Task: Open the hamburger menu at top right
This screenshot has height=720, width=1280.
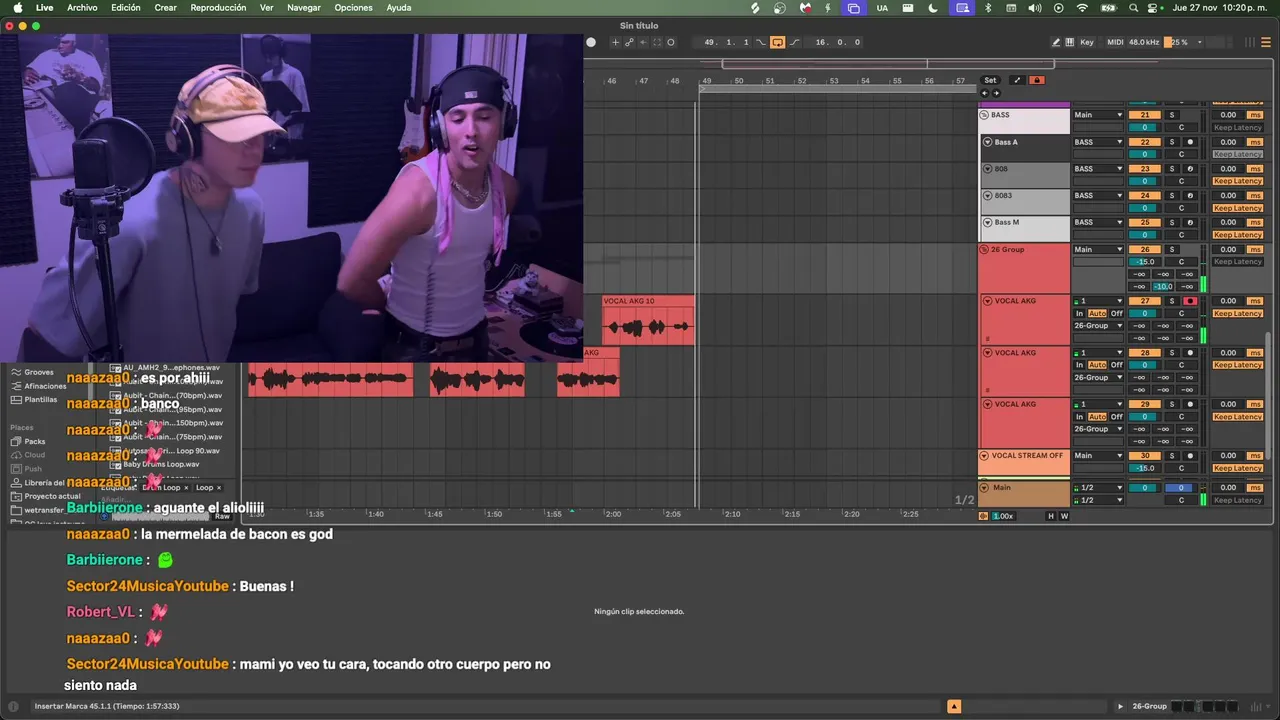Action: 1266,42
